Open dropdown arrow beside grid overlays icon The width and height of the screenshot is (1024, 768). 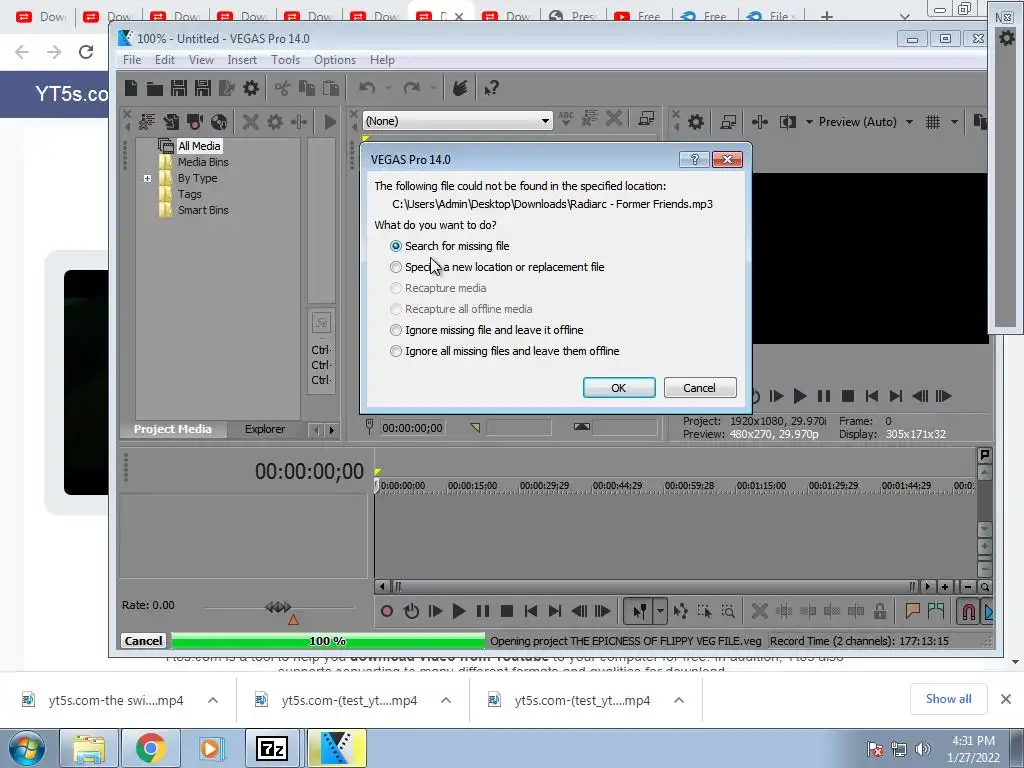point(954,122)
